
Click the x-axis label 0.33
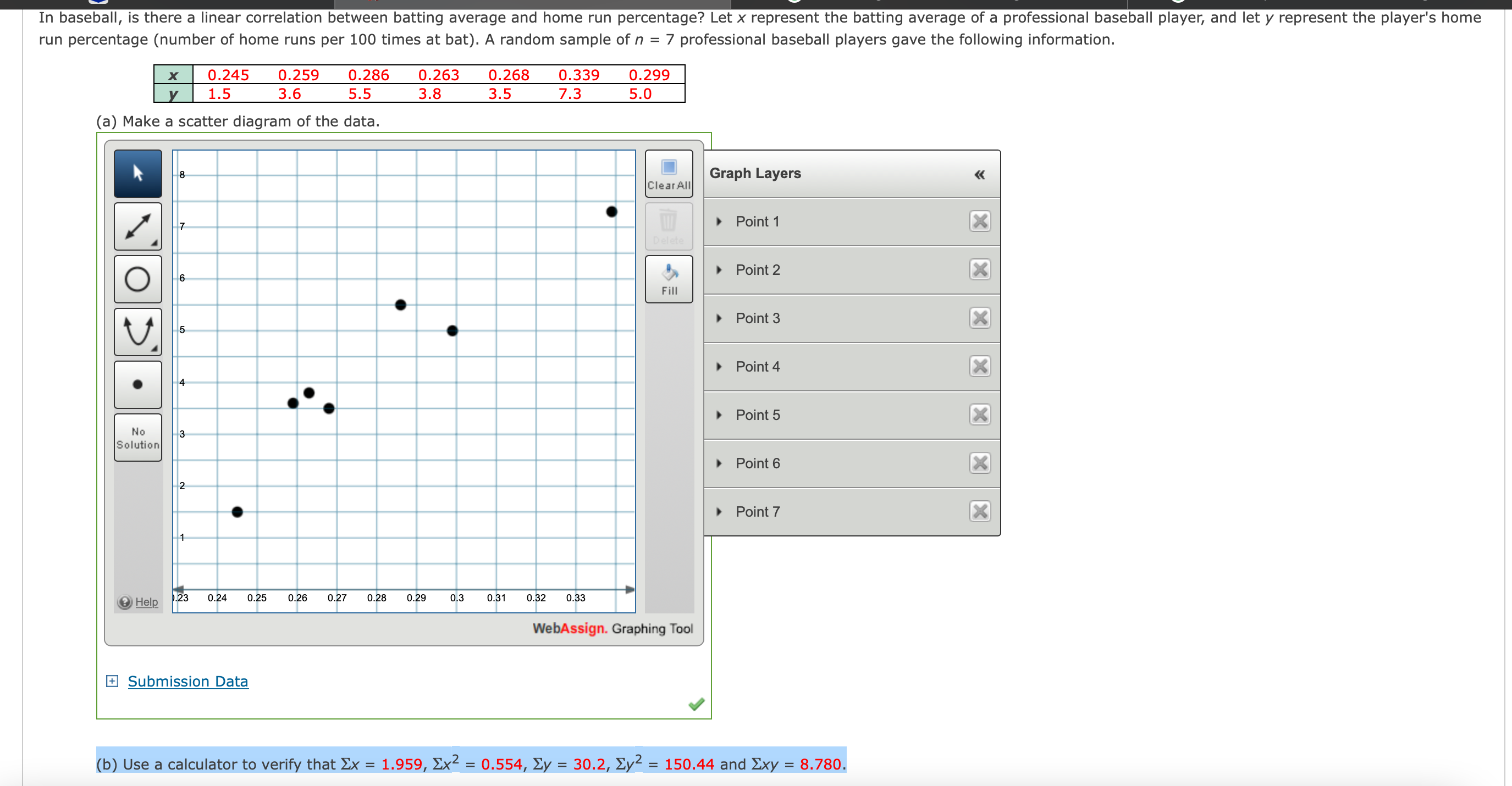[x=575, y=597]
